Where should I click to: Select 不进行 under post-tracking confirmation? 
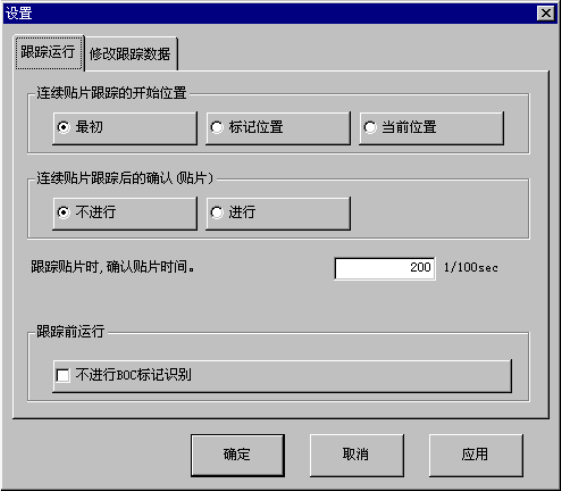pos(125,213)
